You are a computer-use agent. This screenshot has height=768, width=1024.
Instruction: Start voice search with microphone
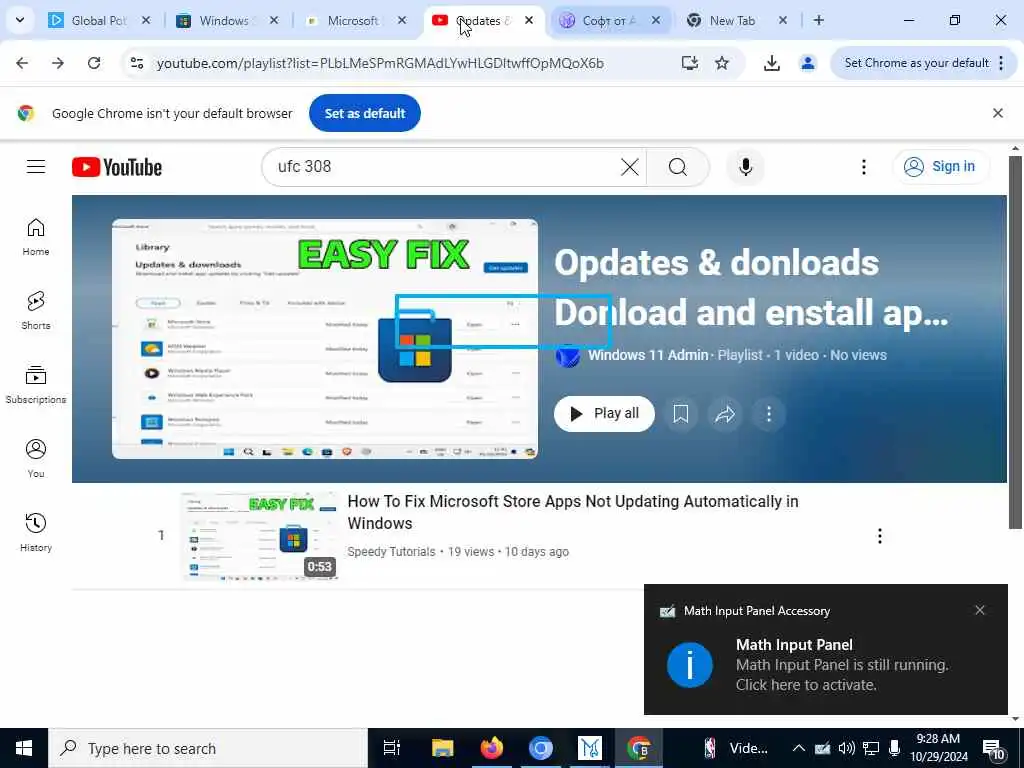click(x=745, y=167)
